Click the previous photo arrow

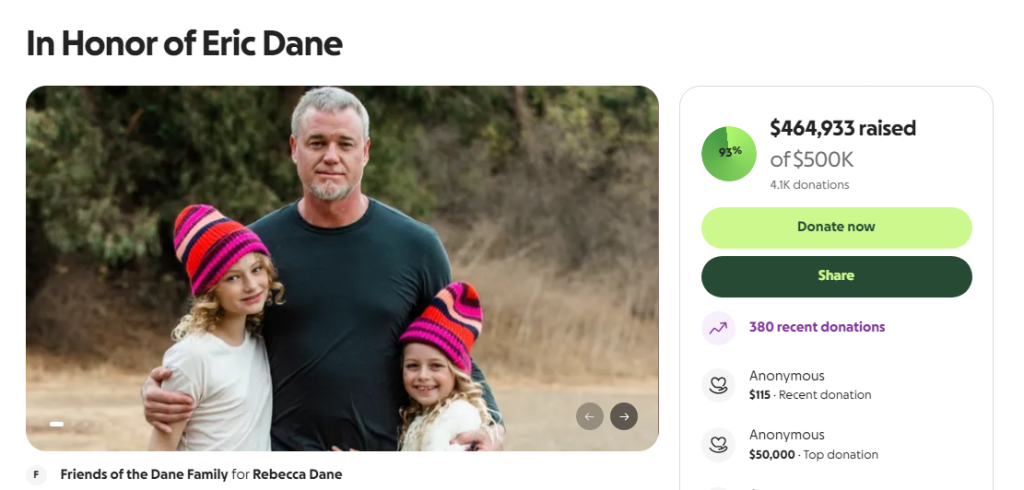590,416
